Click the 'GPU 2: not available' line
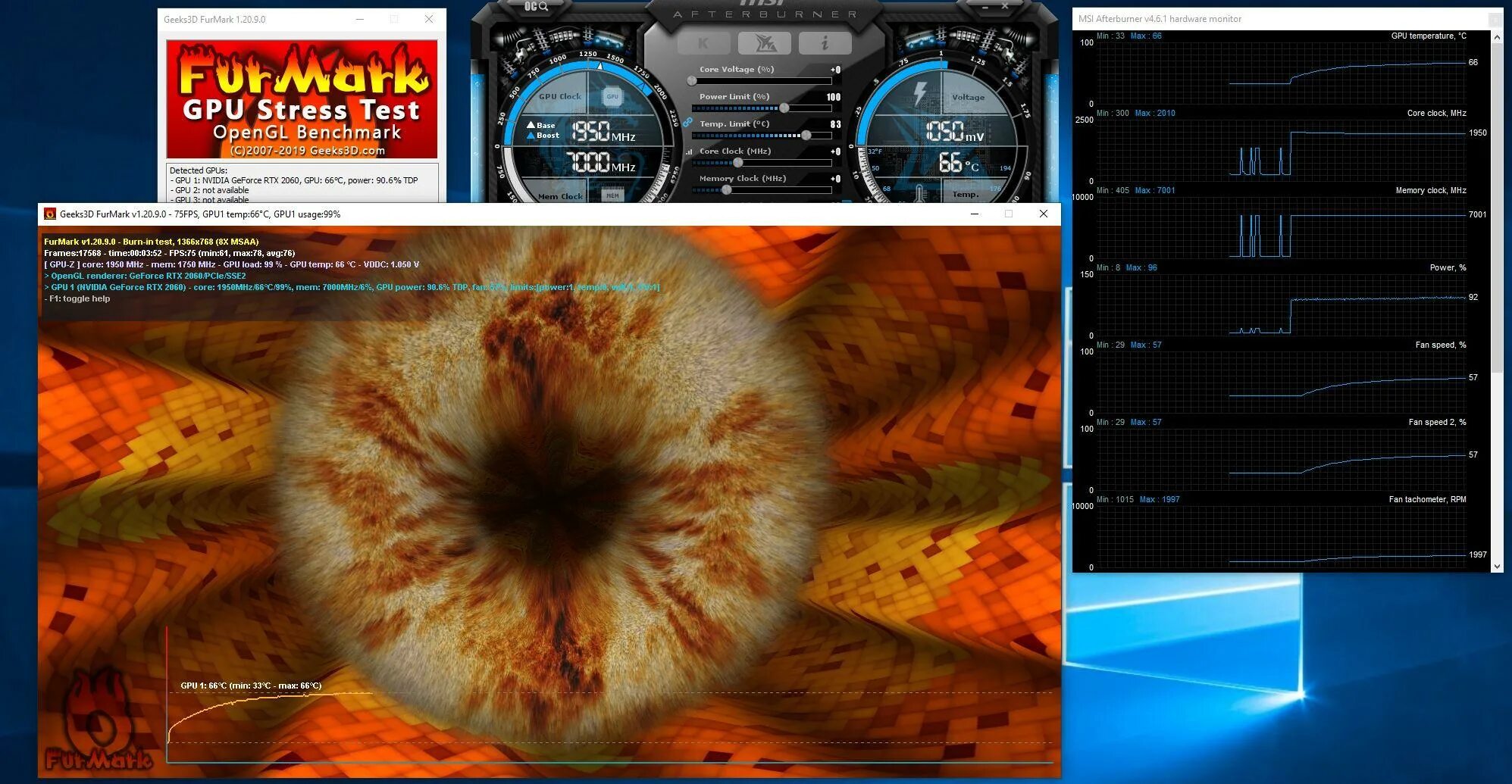 coord(209,190)
